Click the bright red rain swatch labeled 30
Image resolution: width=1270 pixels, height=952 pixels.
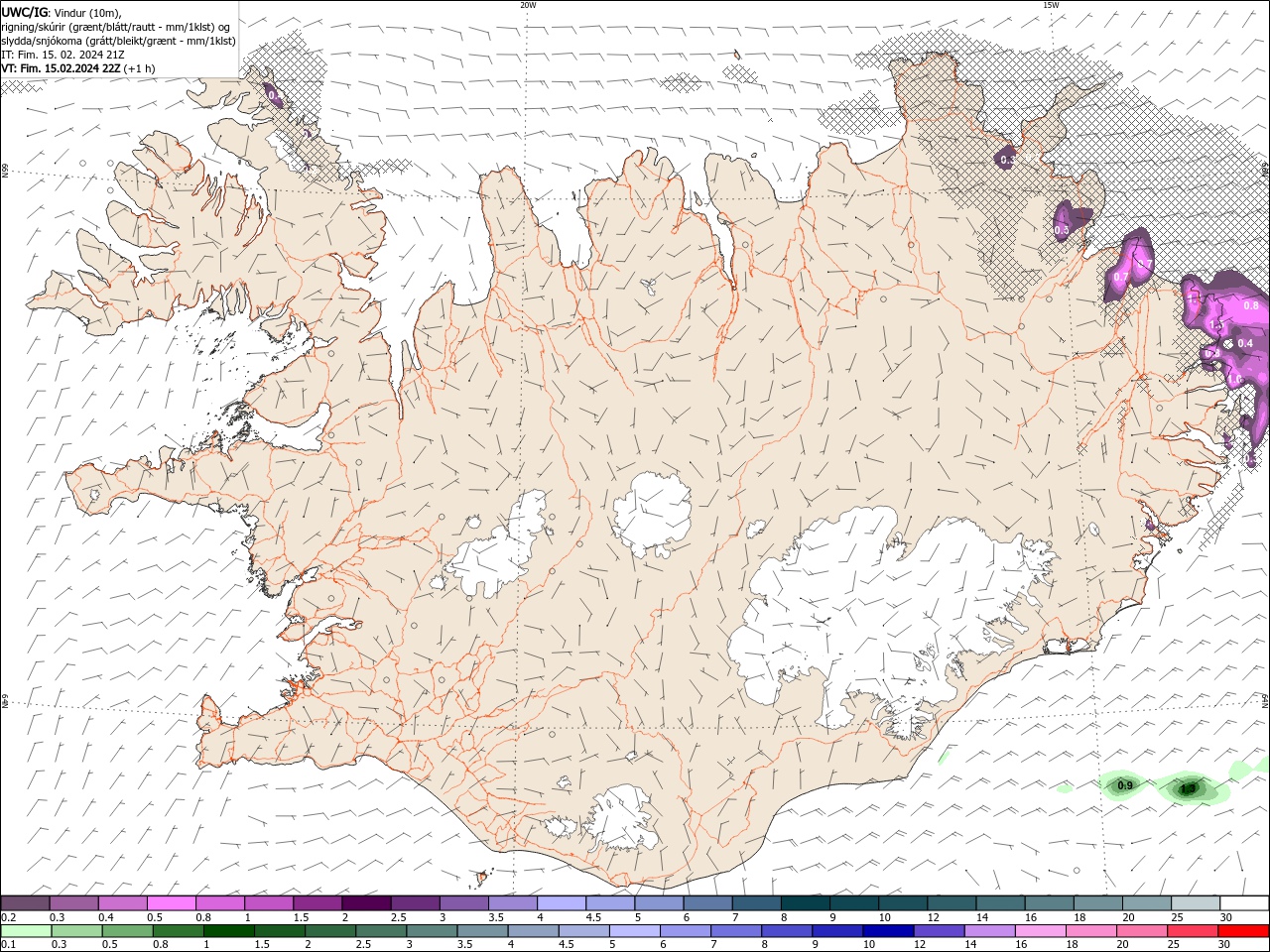click(x=1243, y=931)
